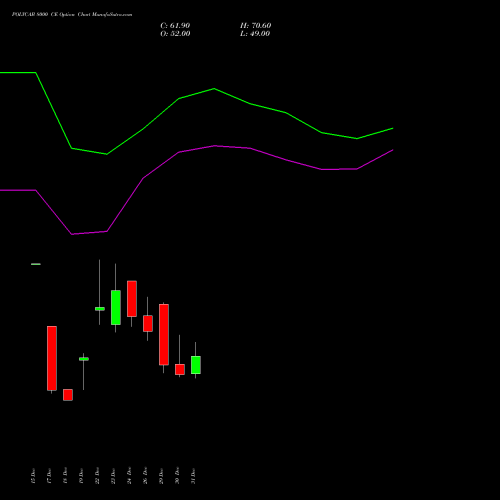This screenshot has width=500, height=500.
Task: Select the small red candle for 18 Dec
Action: click(x=68, y=395)
